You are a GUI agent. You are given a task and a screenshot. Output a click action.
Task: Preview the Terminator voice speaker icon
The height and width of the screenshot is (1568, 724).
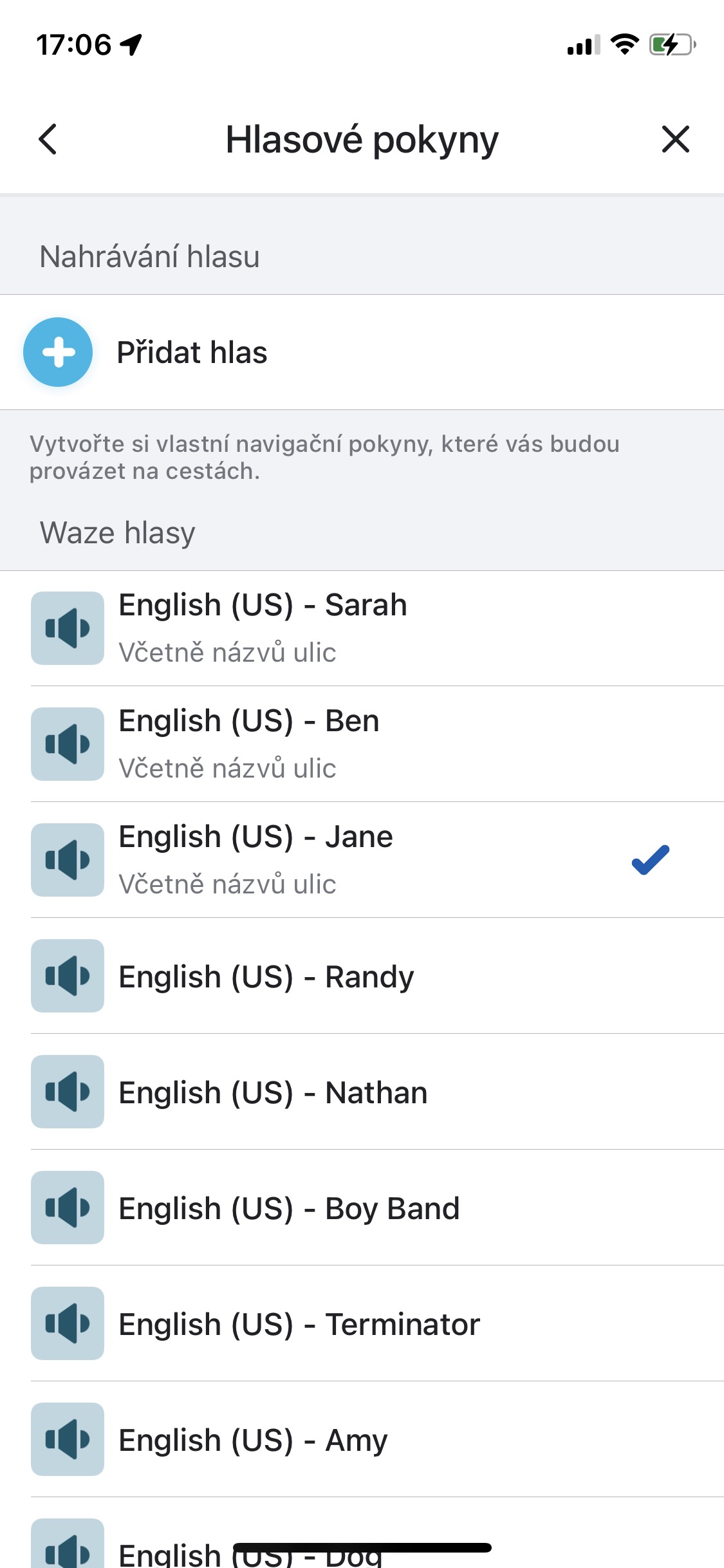point(68,1323)
